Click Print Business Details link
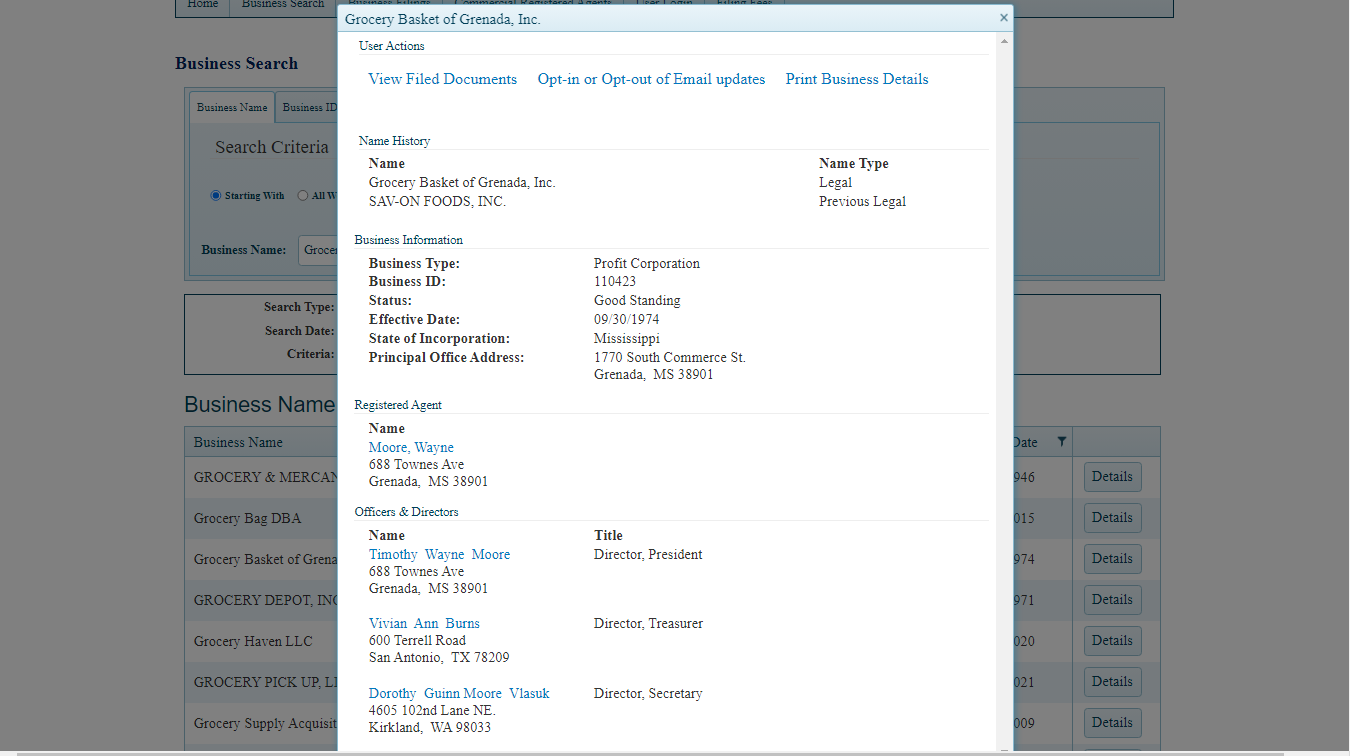The height and width of the screenshot is (756, 1350). click(x=857, y=79)
